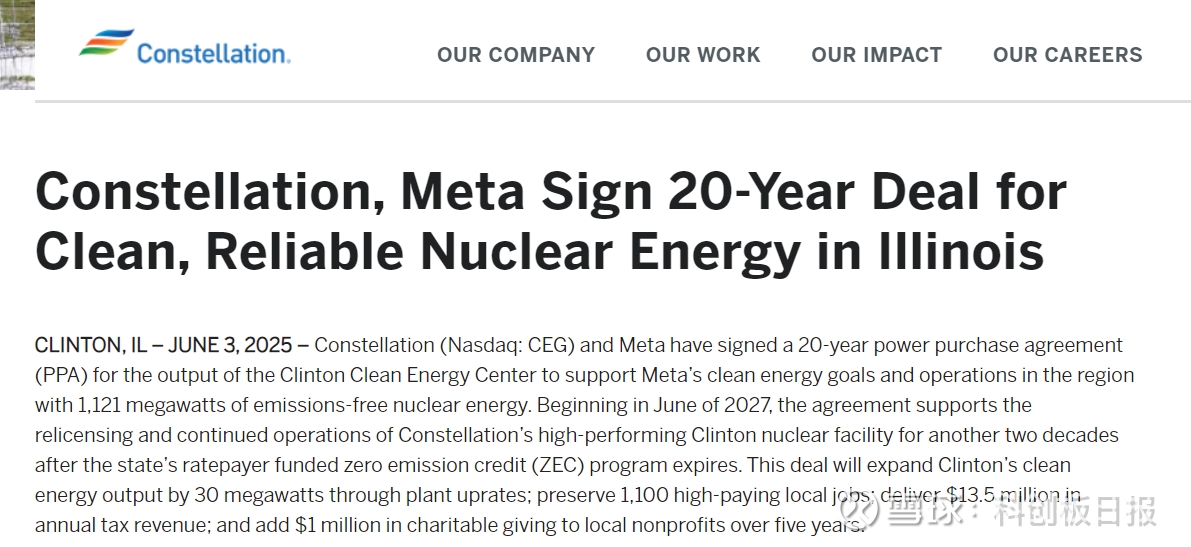The width and height of the screenshot is (1191, 547).
Task: Navigate to Our Careers
Action: point(1067,55)
